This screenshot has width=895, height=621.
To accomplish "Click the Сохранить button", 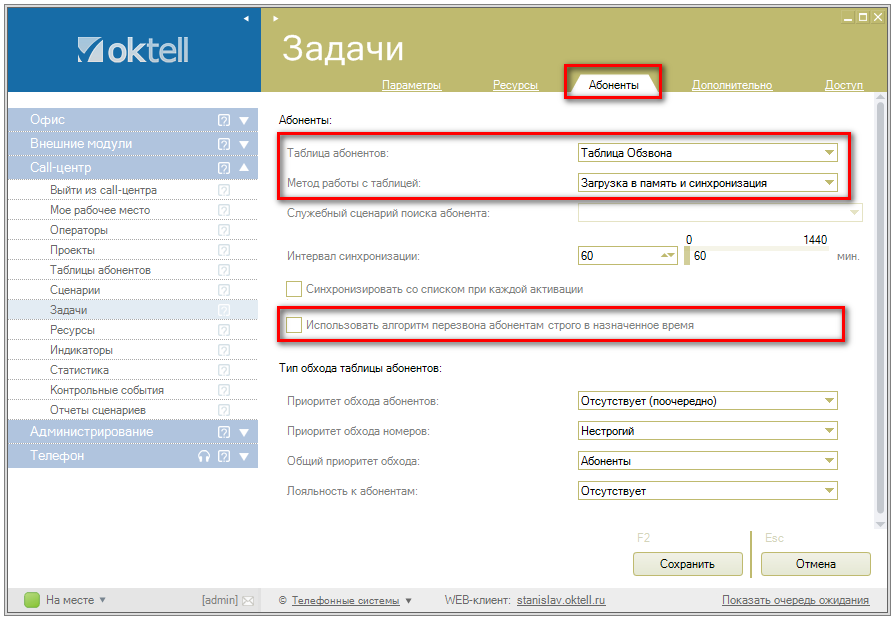I will (x=687, y=564).
